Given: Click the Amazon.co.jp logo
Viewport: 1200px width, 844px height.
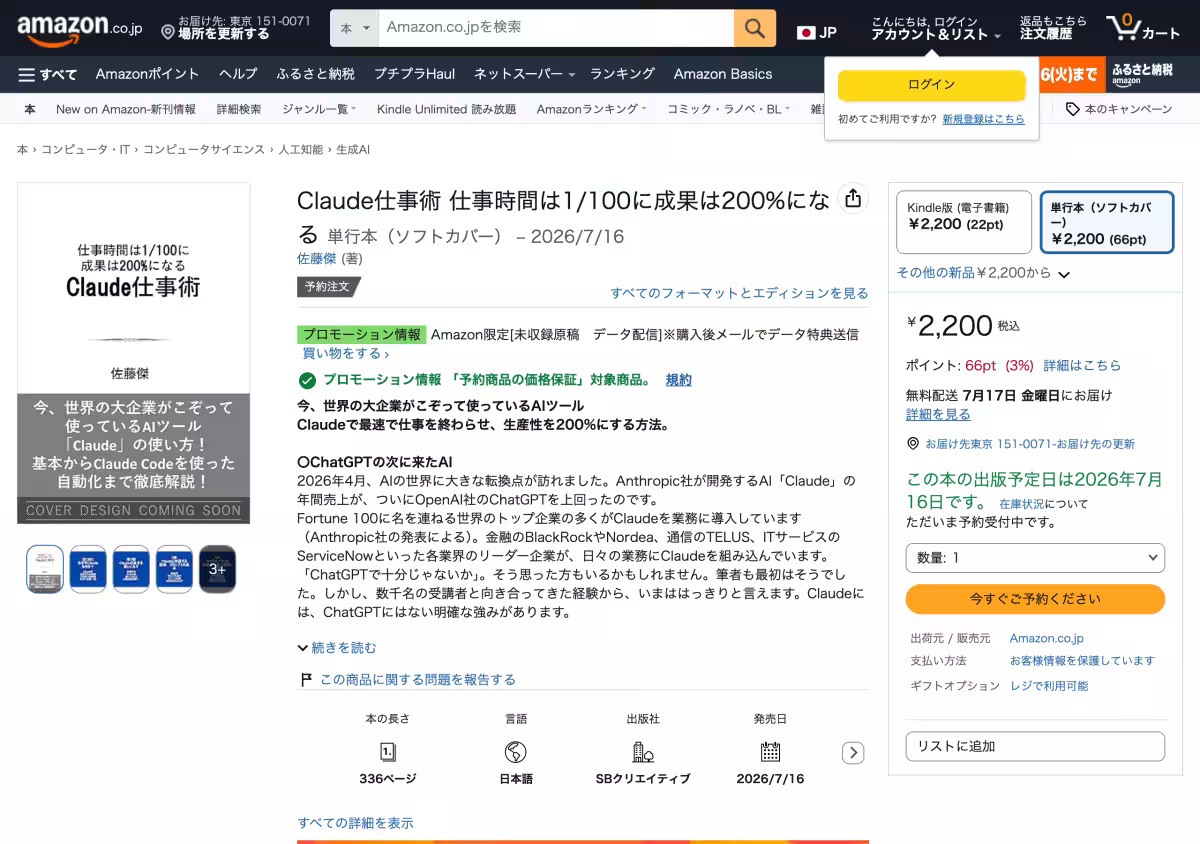Looking at the screenshot, I should [79, 28].
